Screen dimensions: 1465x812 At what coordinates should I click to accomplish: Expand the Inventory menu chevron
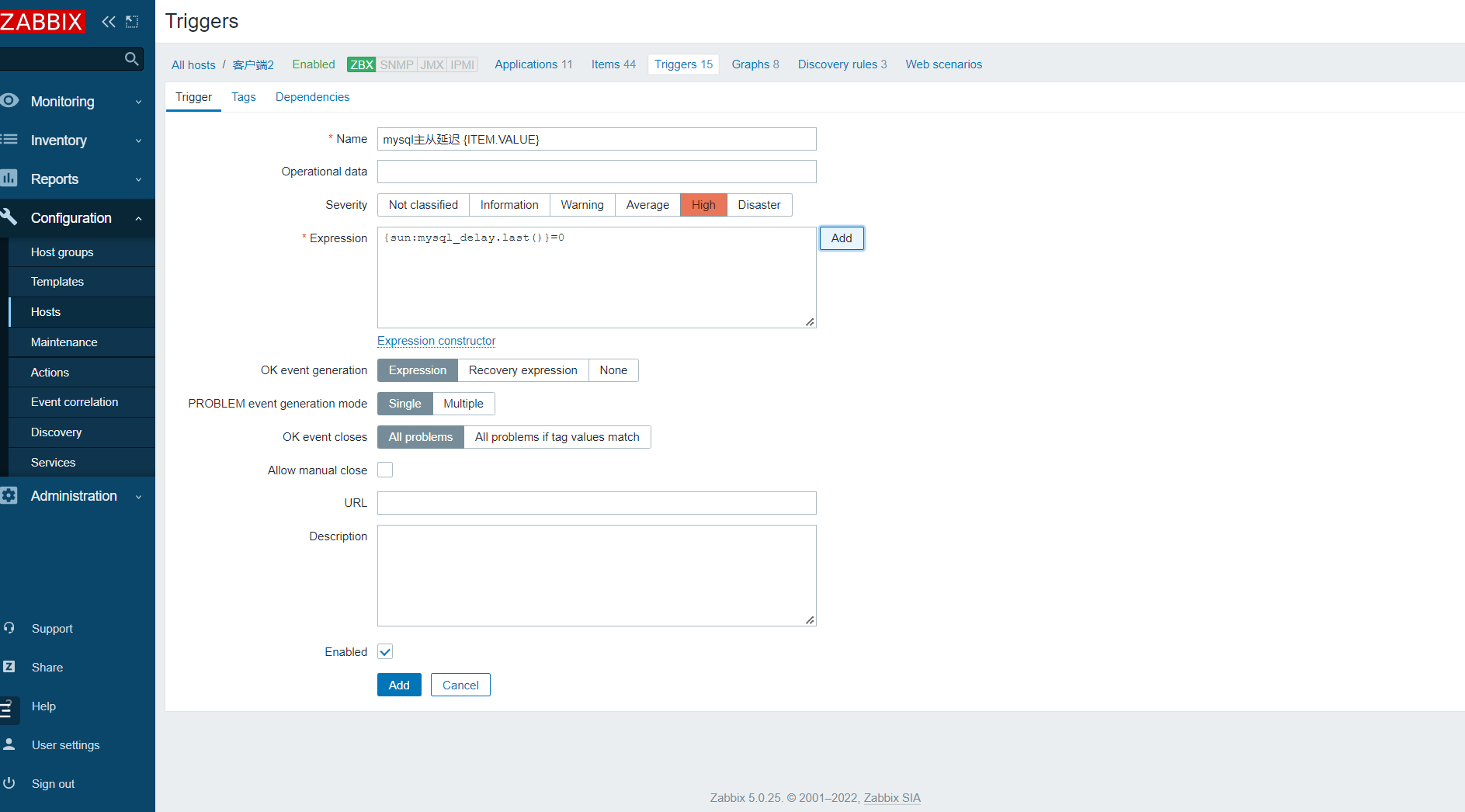click(139, 141)
